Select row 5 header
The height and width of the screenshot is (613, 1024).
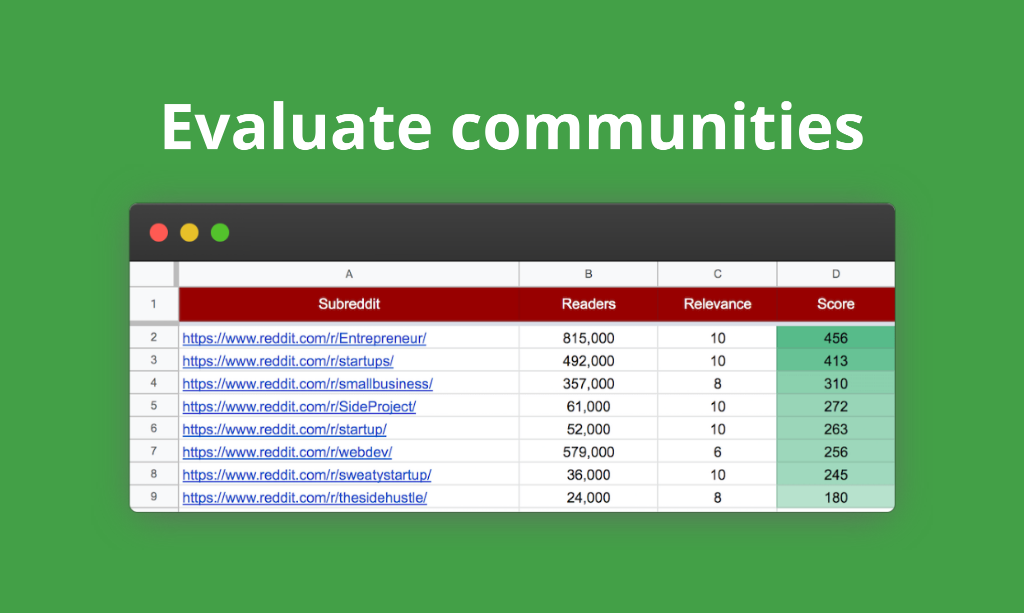154,406
